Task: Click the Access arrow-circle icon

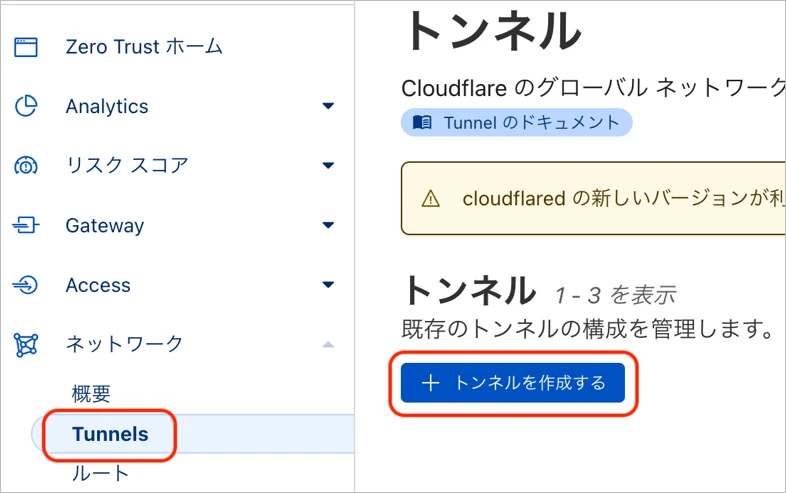Action: (x=26, y=285)
